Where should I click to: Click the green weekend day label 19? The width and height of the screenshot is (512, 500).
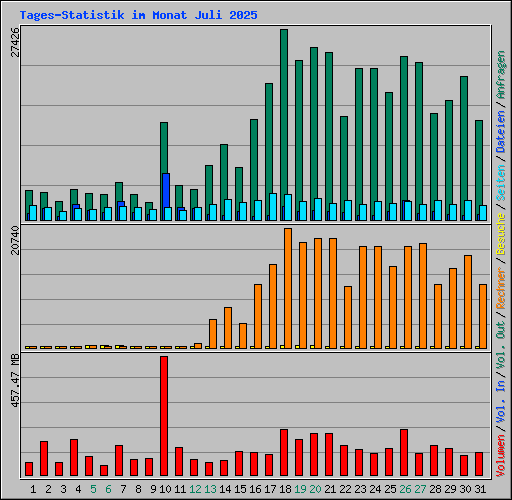coord(300,489)
